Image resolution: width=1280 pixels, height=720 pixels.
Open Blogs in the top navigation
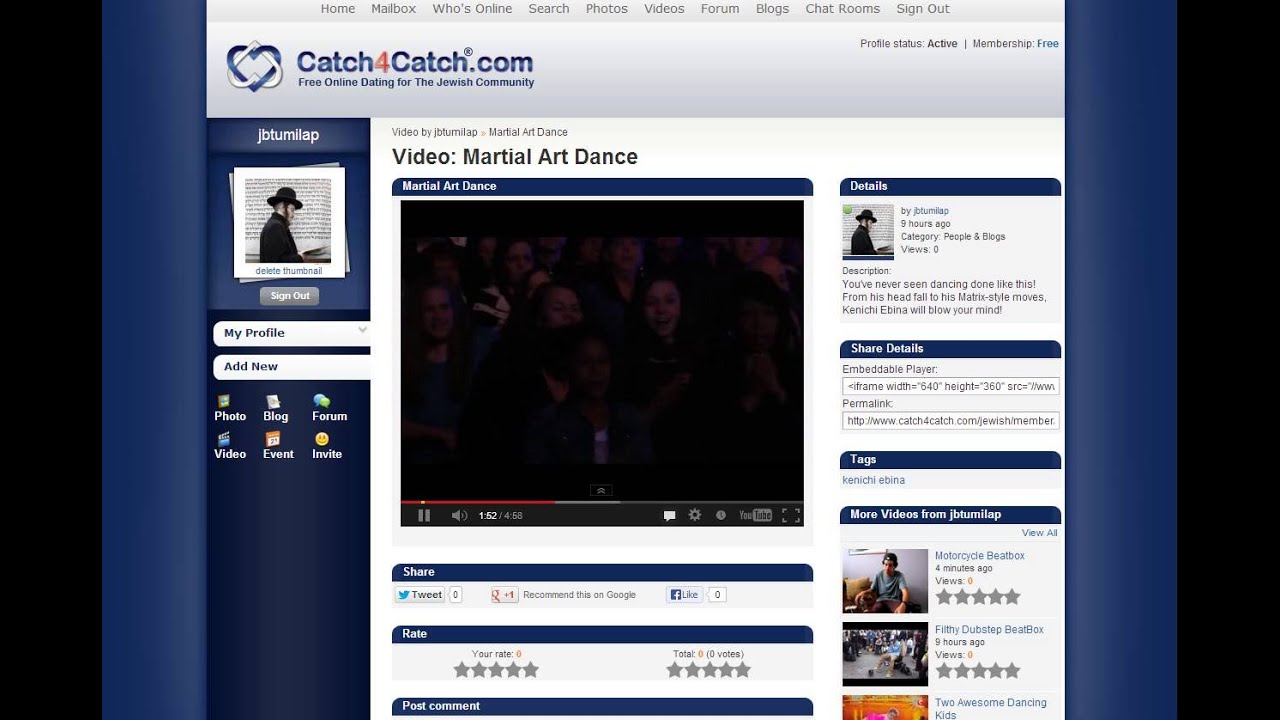click(x=772, y=9)
